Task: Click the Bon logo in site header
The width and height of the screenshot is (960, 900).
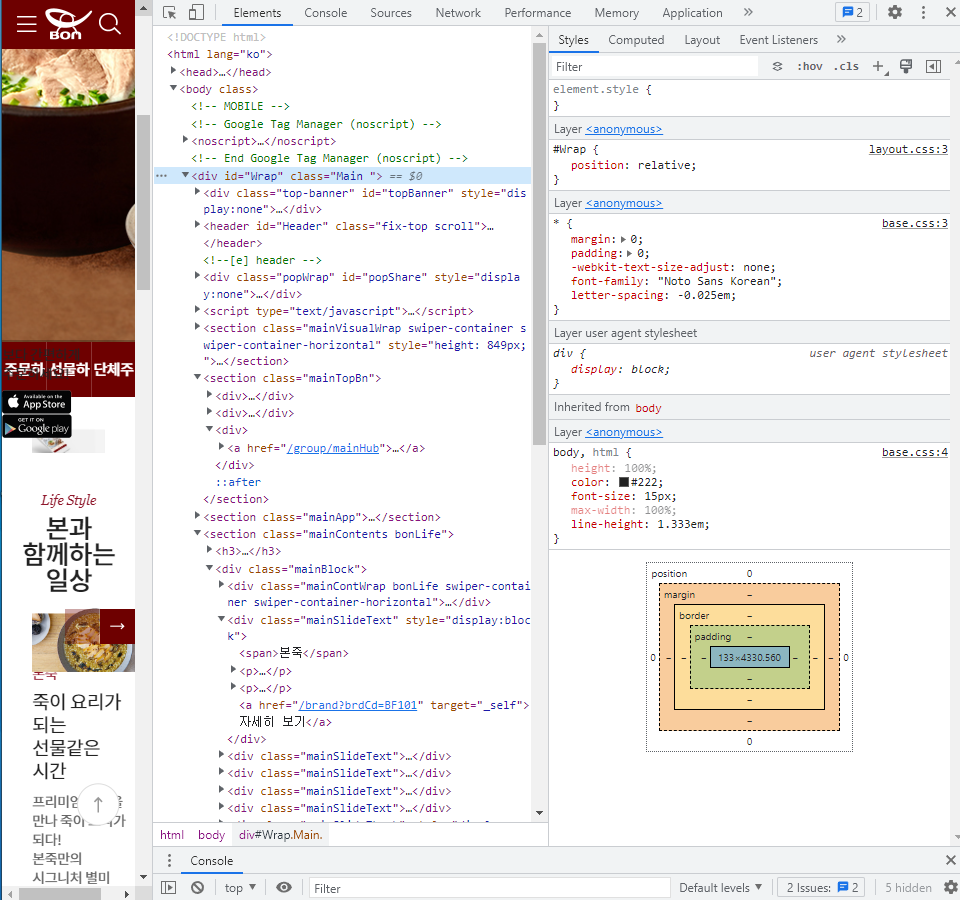Action: coord(67,24)
